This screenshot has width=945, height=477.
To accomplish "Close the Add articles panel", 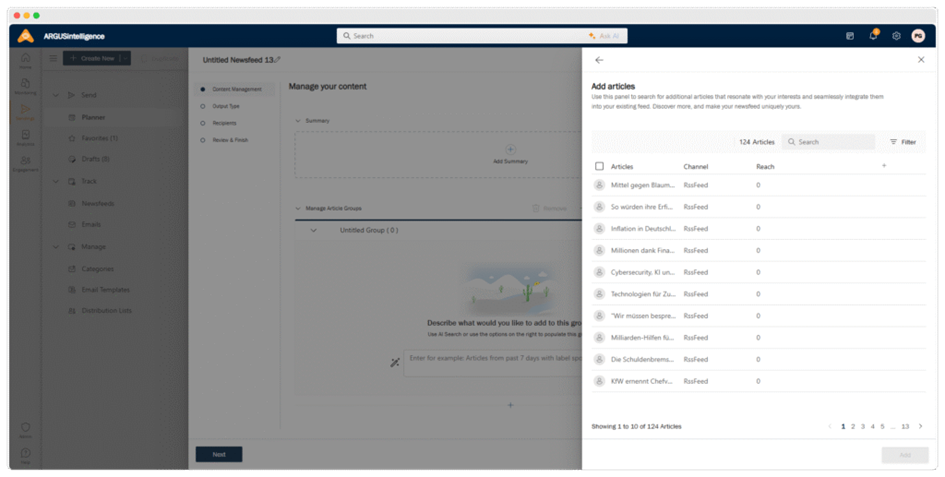I will pyautogui.click(x=921, y=60).
